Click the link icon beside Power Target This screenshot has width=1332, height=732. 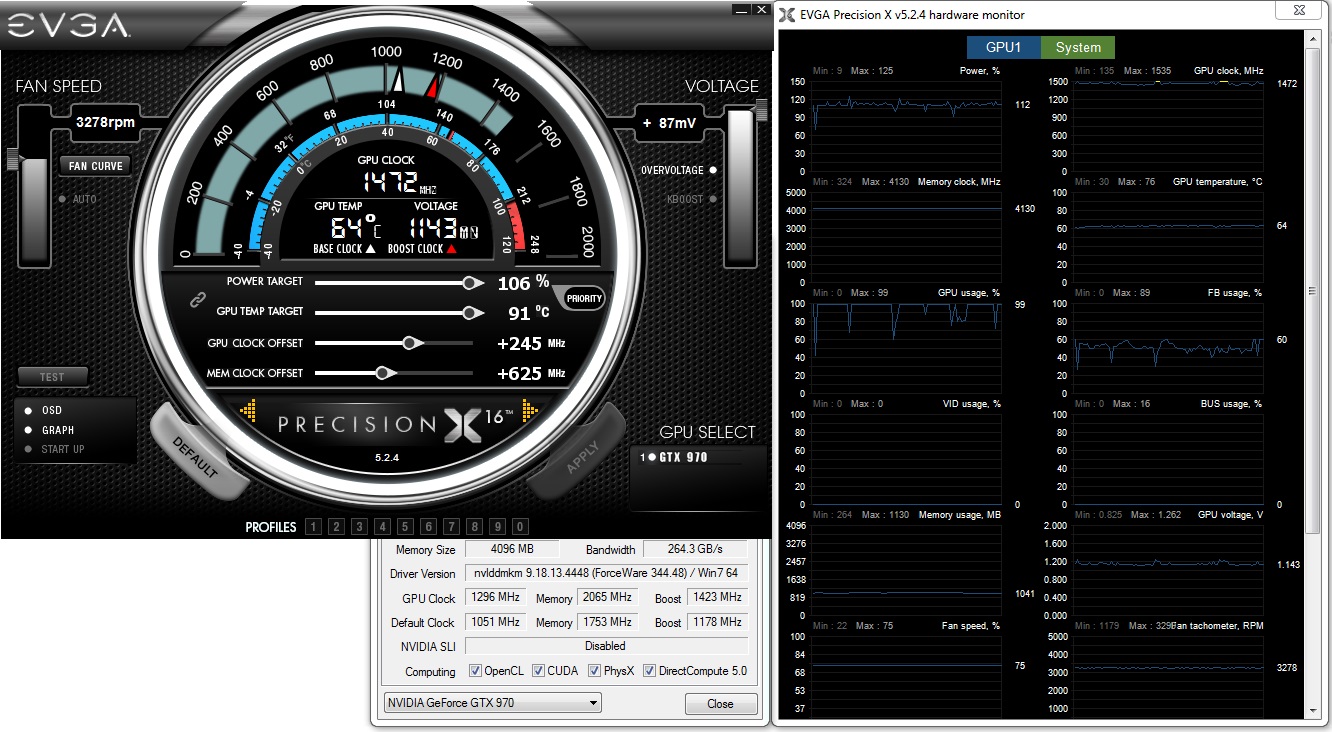click(x=198, y=299)
